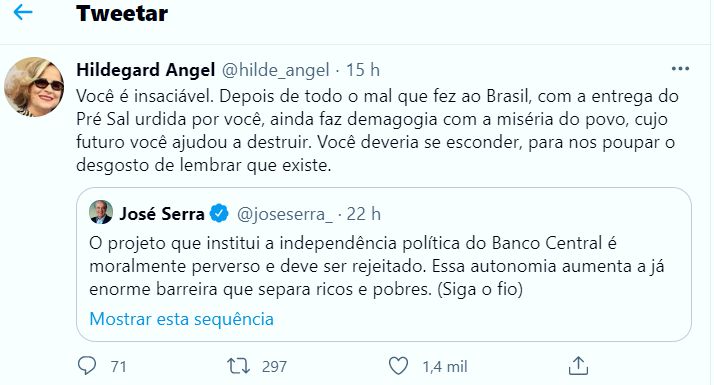This screenshot has height=385, width=714.
Task: Reply using the speech bubble icon
Action: point(87,365)
